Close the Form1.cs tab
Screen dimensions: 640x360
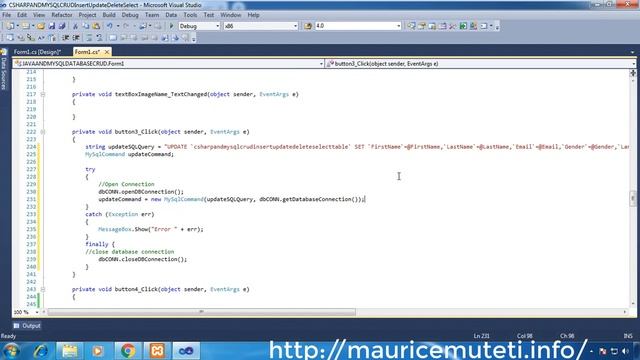point(107,52)
